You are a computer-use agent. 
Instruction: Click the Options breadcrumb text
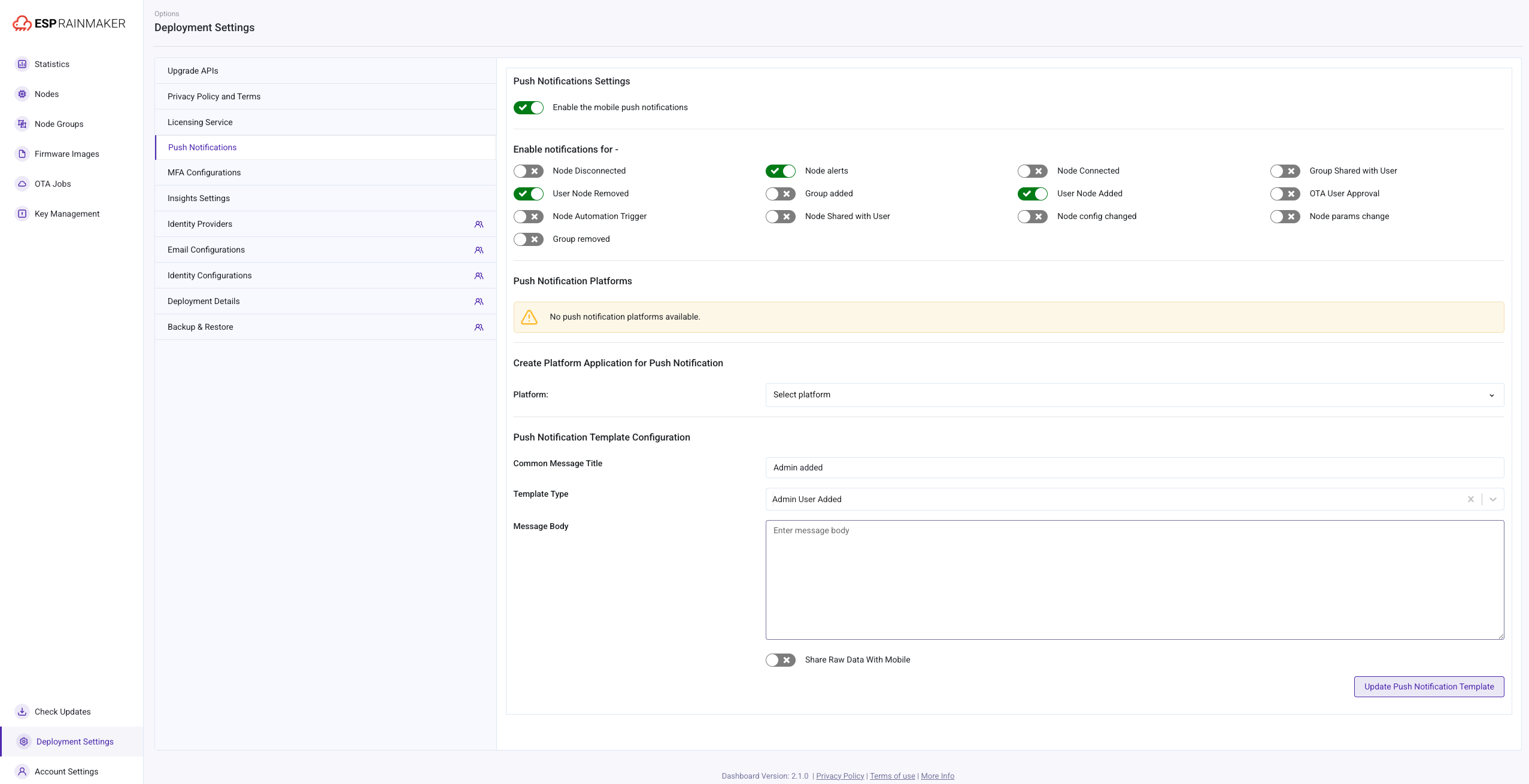(166, 14)
